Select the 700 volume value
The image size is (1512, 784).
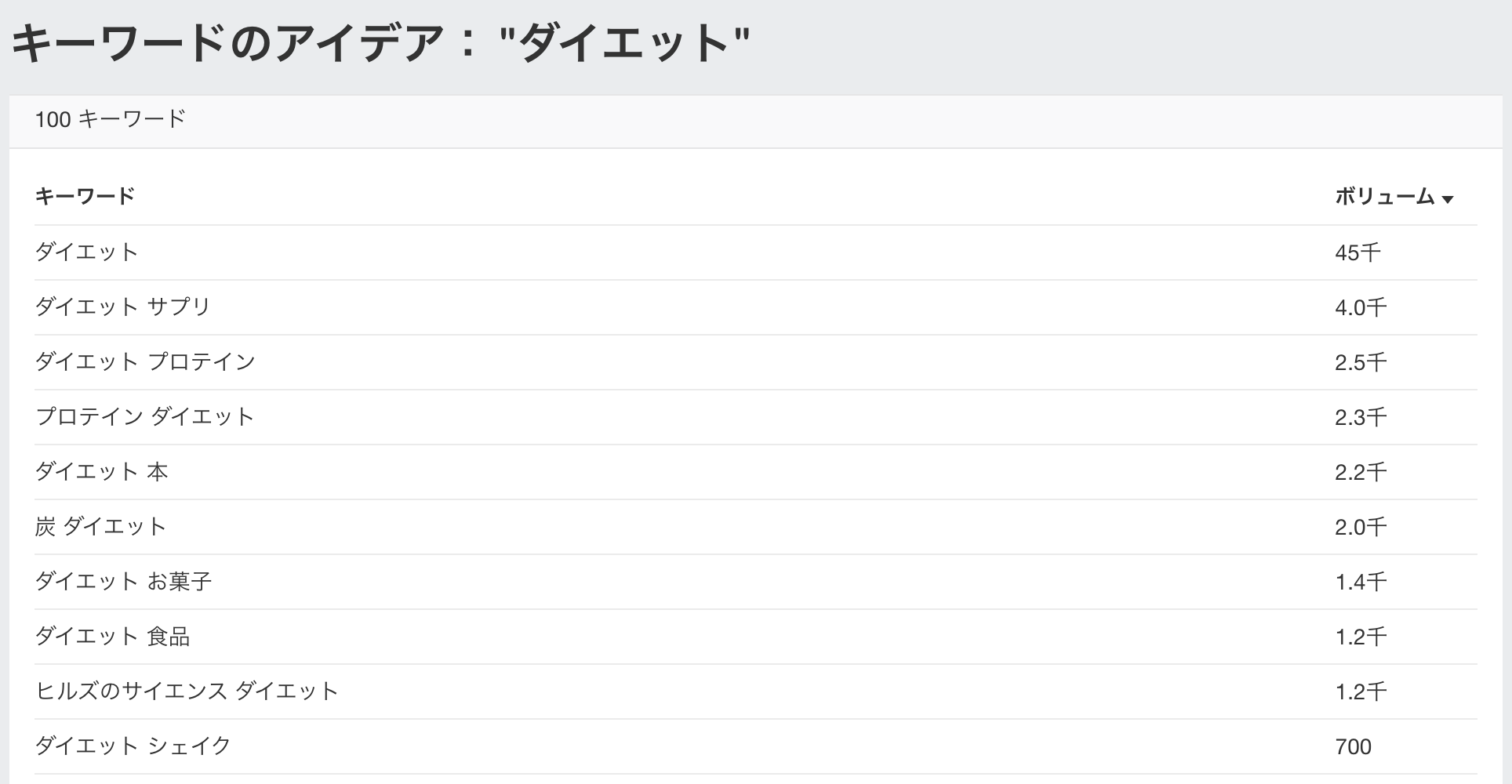[x=1353, y=746]
